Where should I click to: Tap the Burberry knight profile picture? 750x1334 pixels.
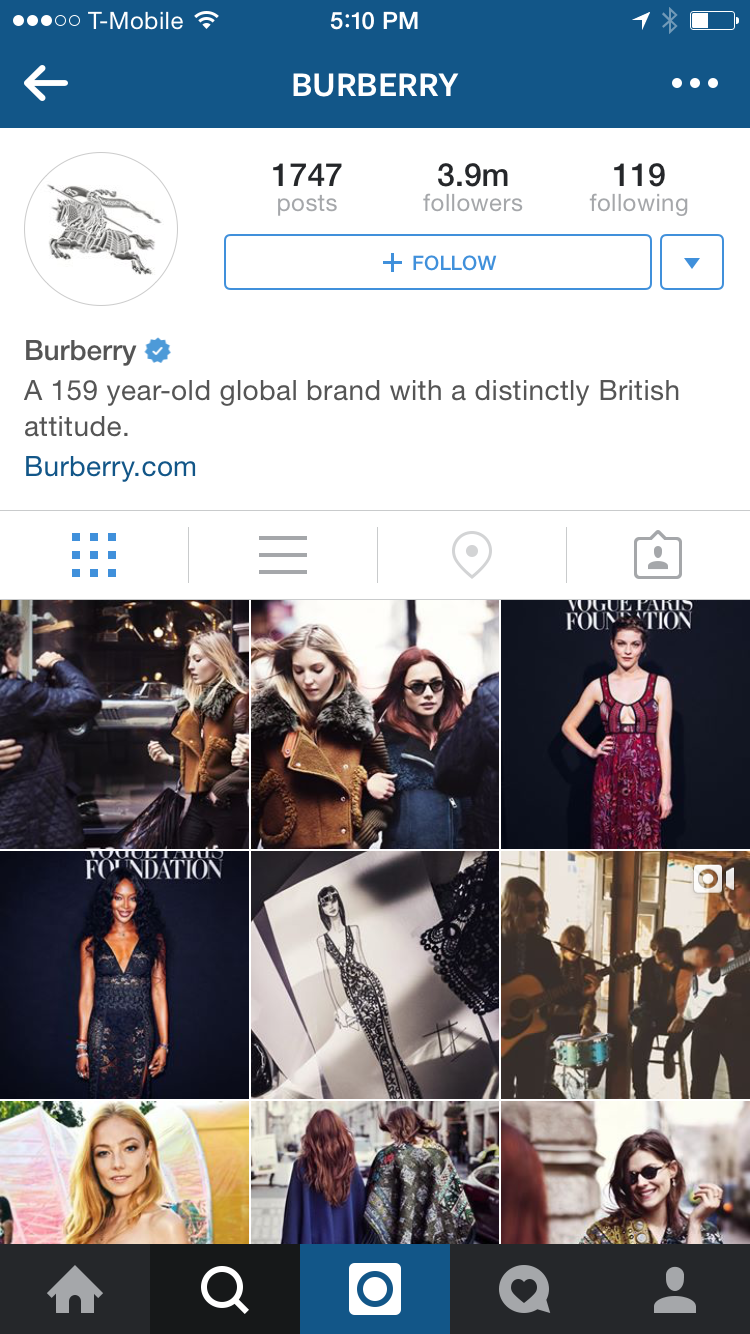tap(101, 229)
